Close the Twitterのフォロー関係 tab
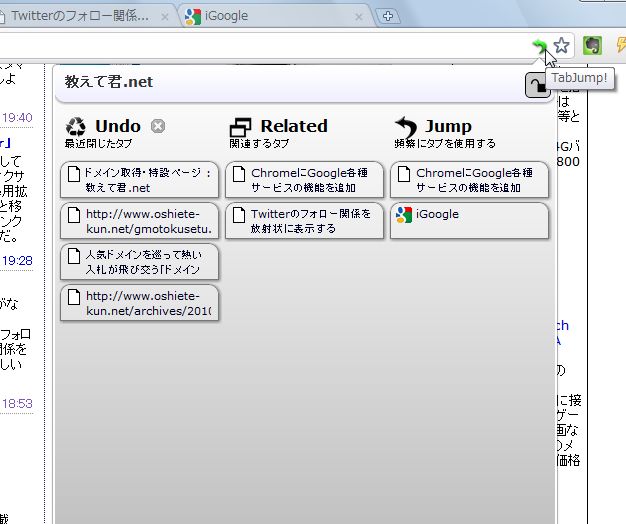This screenshot has height=524, width=626. pyautogui.click(x=164, y=17)
